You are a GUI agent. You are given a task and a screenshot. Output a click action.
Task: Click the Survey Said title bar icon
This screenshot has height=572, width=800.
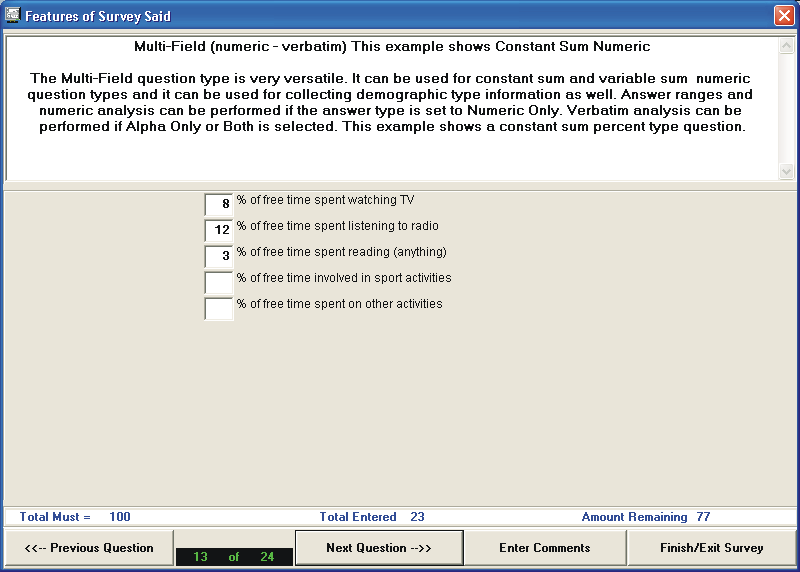point(12,15)
